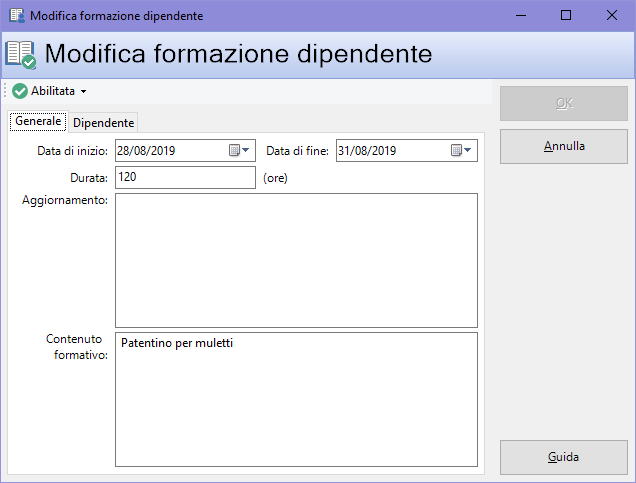Minimize the Modifica formazione dipendente window
Image resolution: width=636 pixels, height=483 pixels.
click(x=521, y=15)
